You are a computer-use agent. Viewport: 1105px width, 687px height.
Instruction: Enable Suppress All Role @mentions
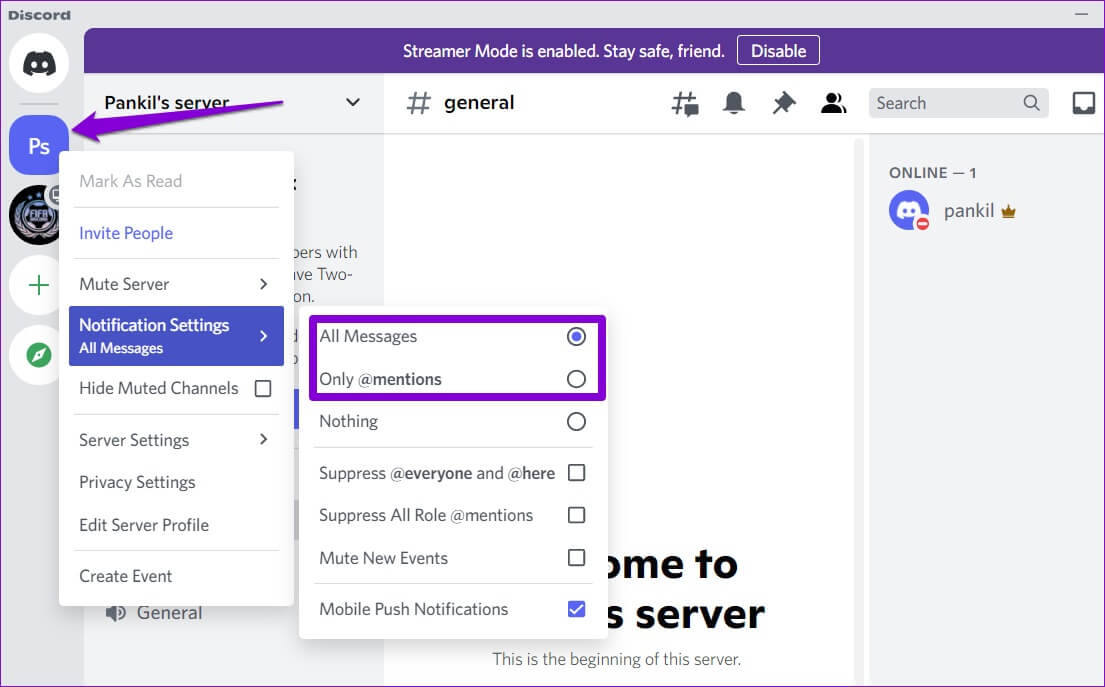pyautogui.click(x=576, y=515)
